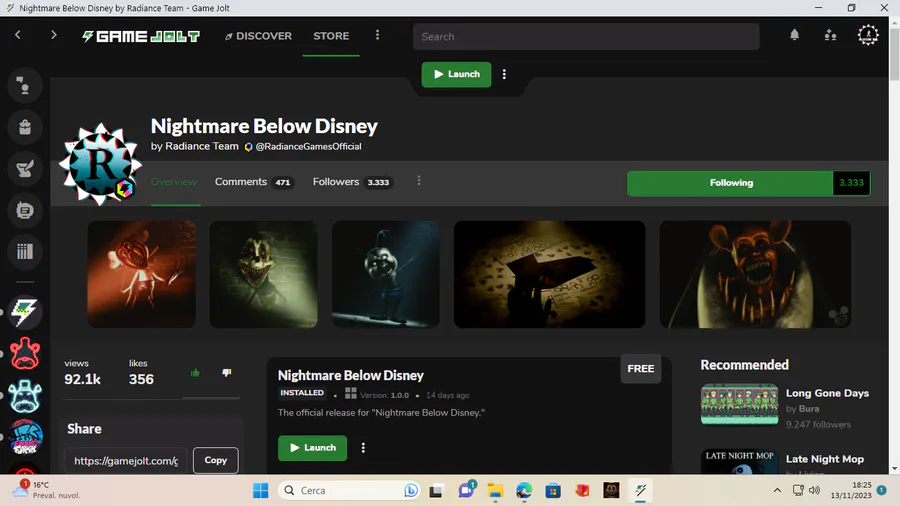Open the lightning bolt community icon

click(25, 312)
